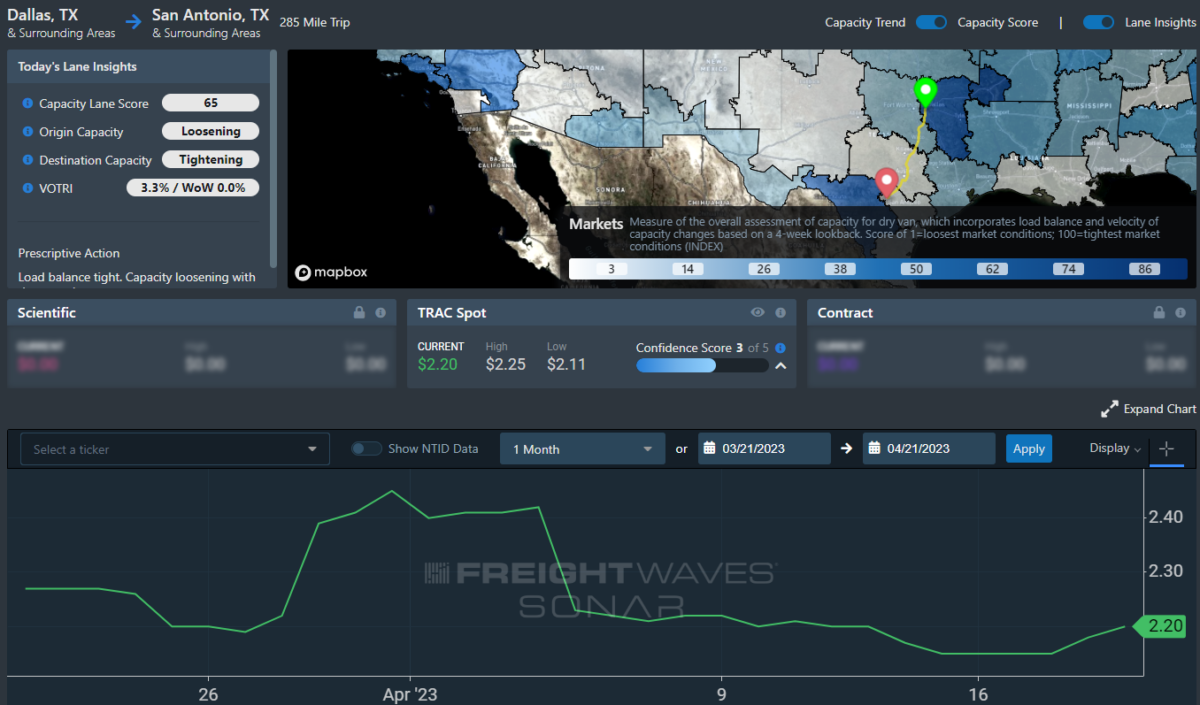Click the Confidence Score progress bar

click(x=702, y=366)
